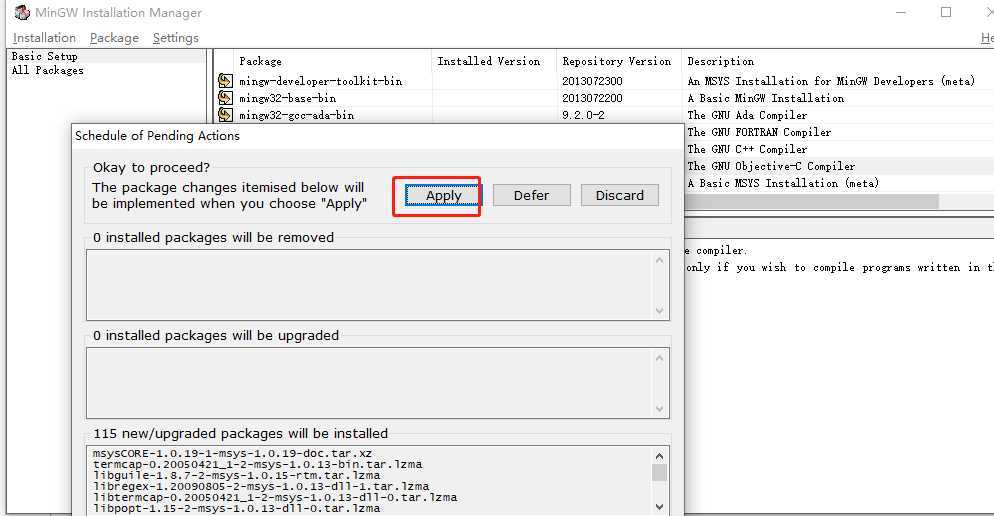Select libregex-1.20090805-2 dll package line
Viewport: 994px width, 516px height.
click(x=261, y=486)
